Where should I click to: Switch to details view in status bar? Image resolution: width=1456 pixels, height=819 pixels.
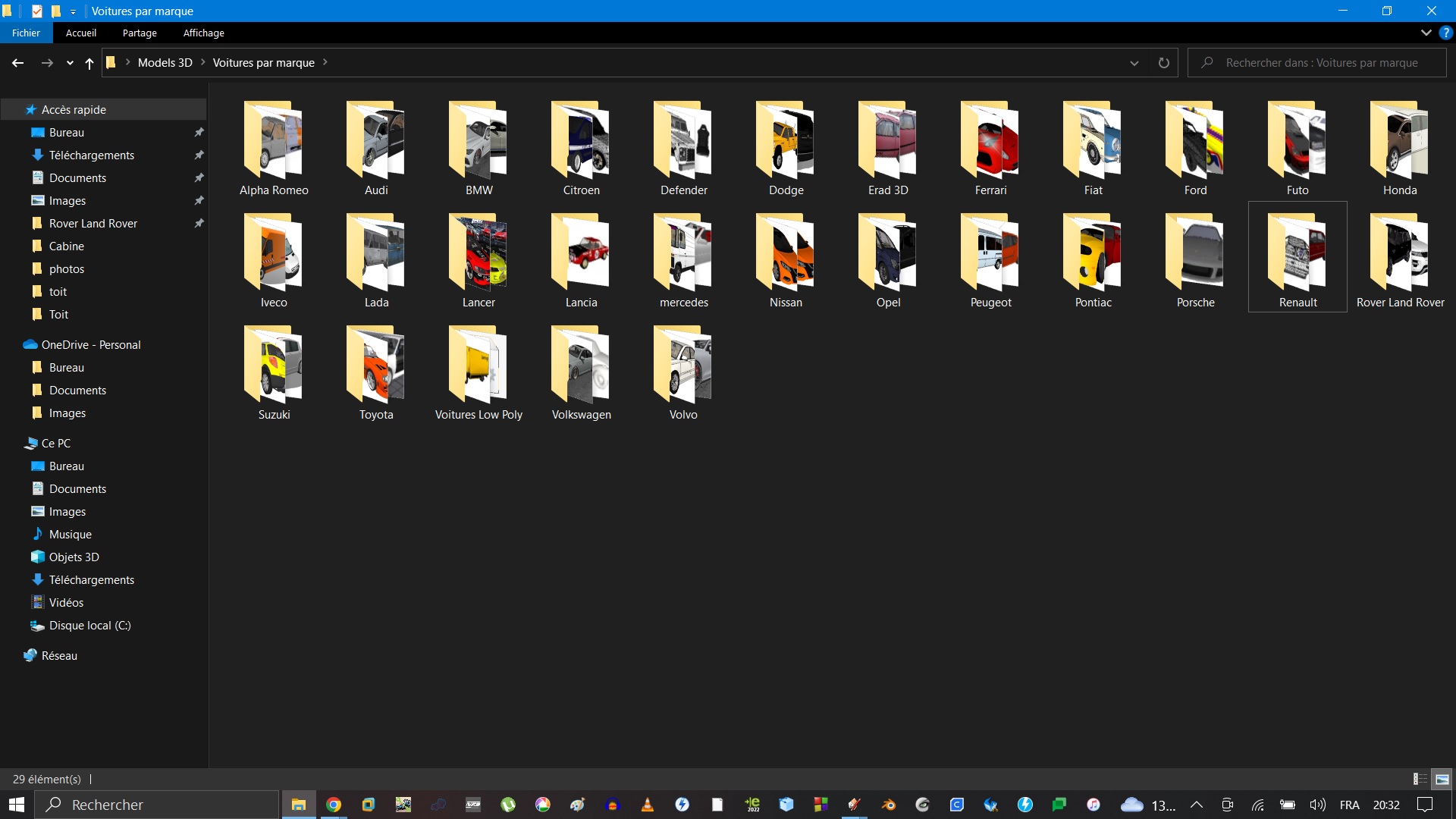click(x=1420, y=779)
